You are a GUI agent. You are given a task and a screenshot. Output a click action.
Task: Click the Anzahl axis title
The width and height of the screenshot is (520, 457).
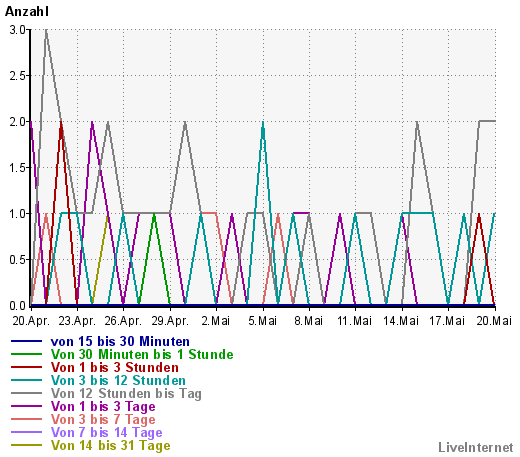27,12
